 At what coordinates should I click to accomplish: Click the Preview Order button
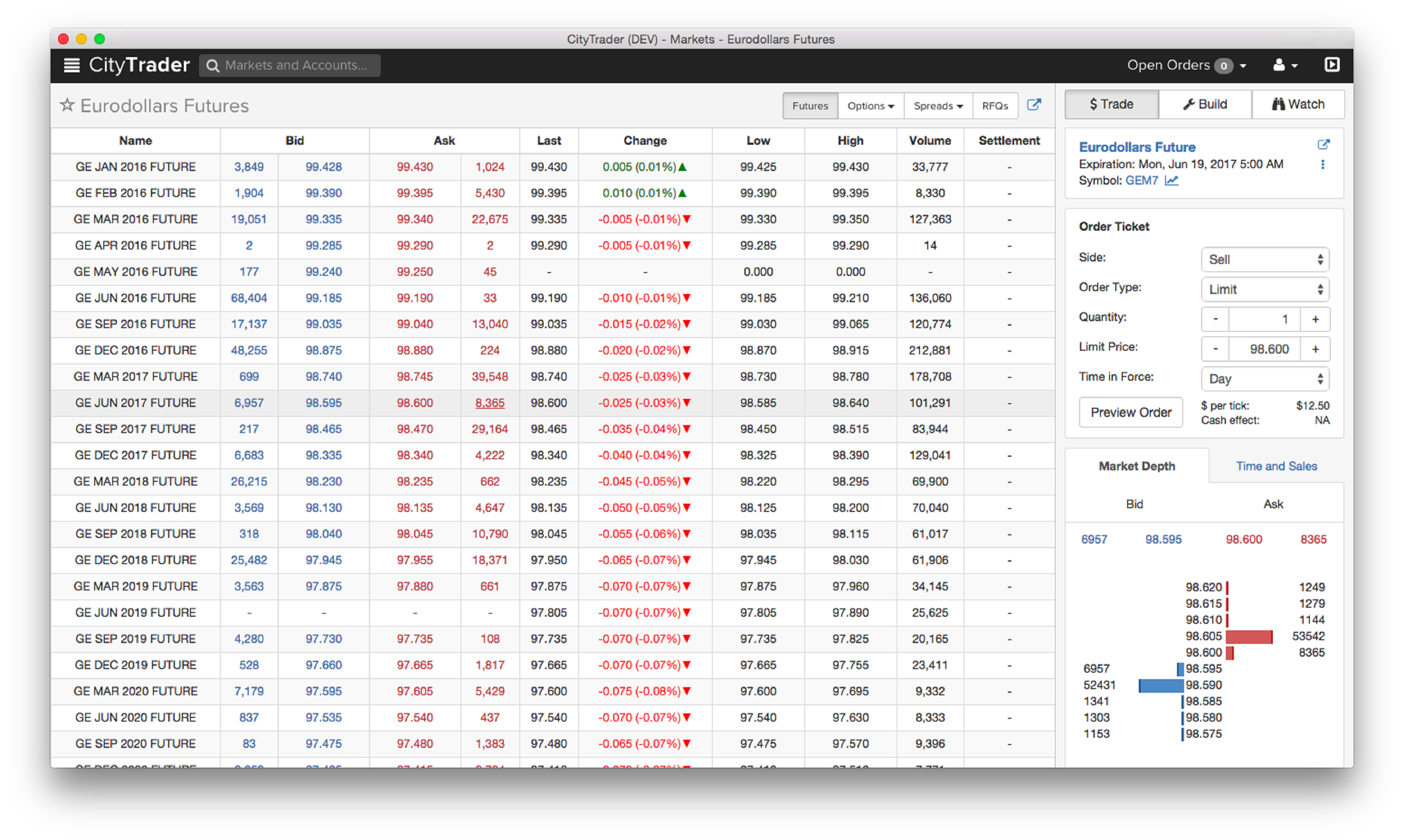pos(1131,412)
